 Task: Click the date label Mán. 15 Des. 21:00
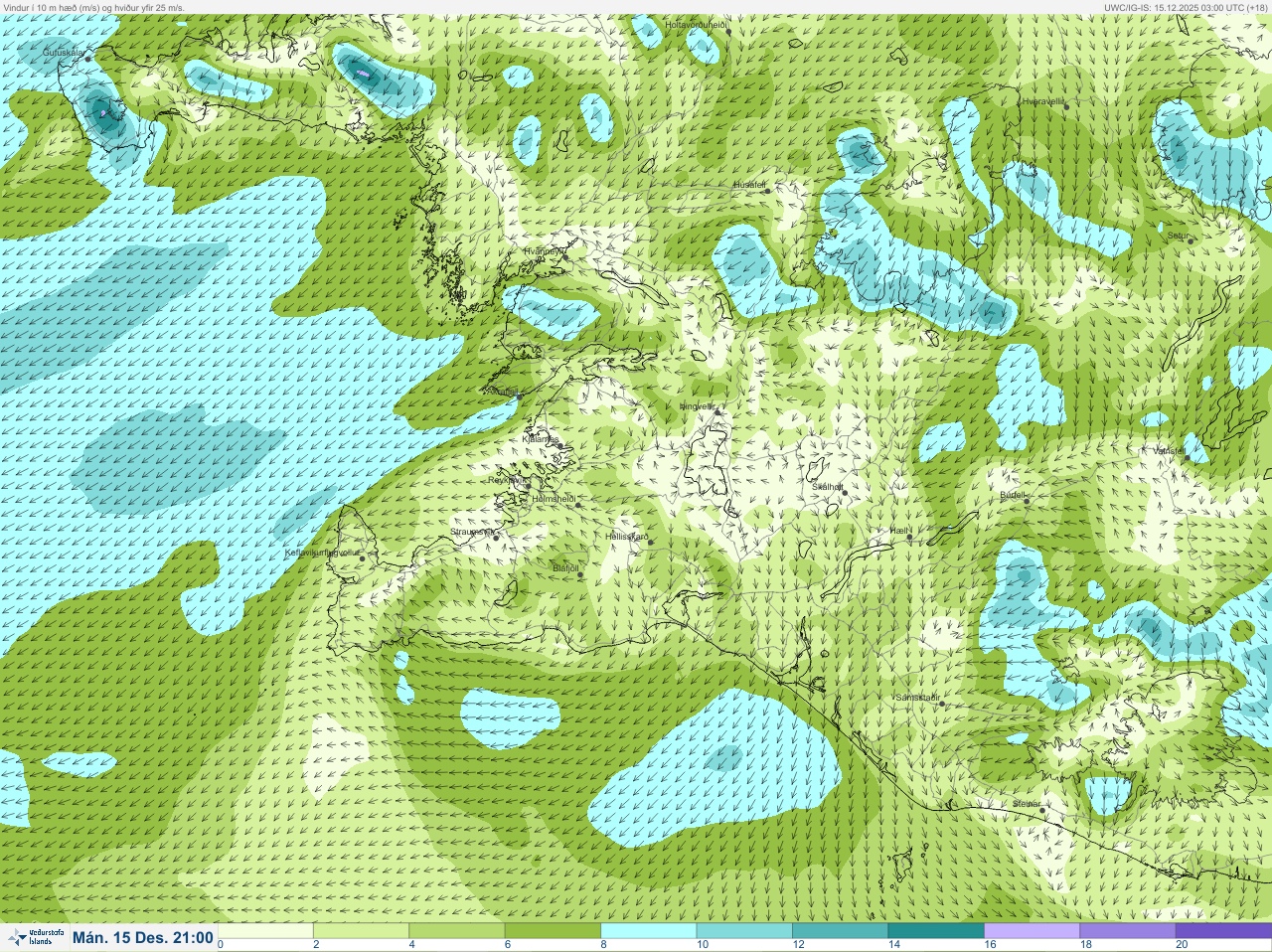[142, 937]
